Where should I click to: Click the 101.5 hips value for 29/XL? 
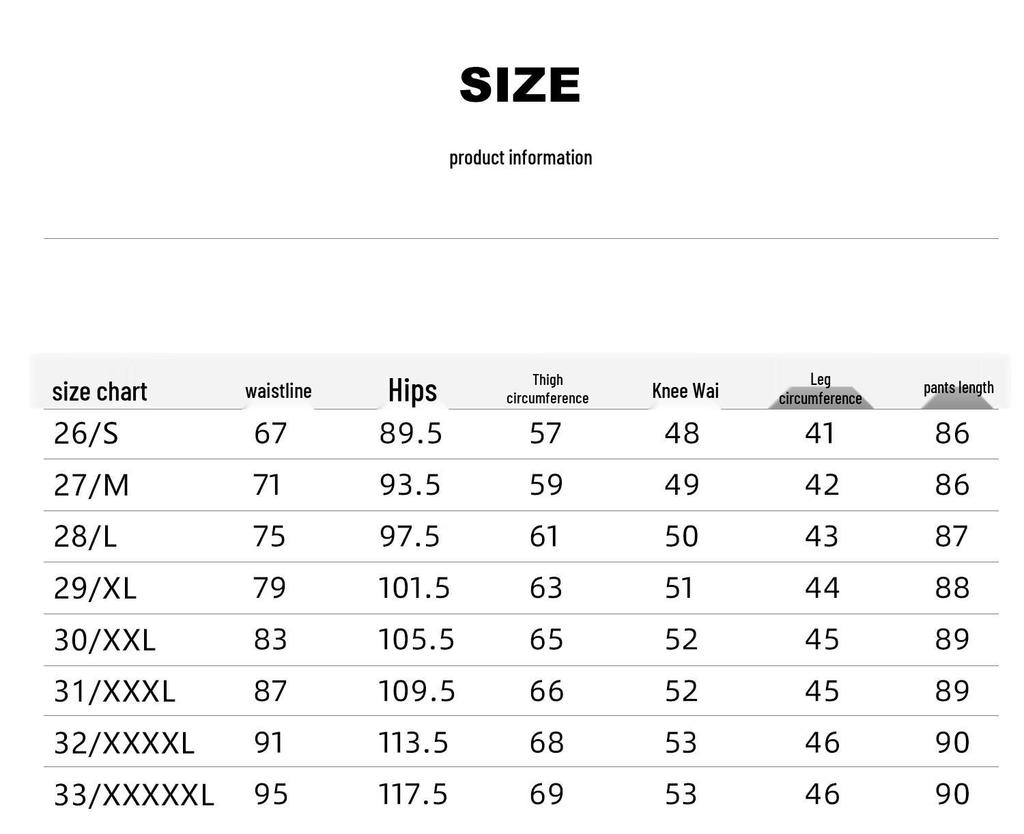(x=414, y=588)
